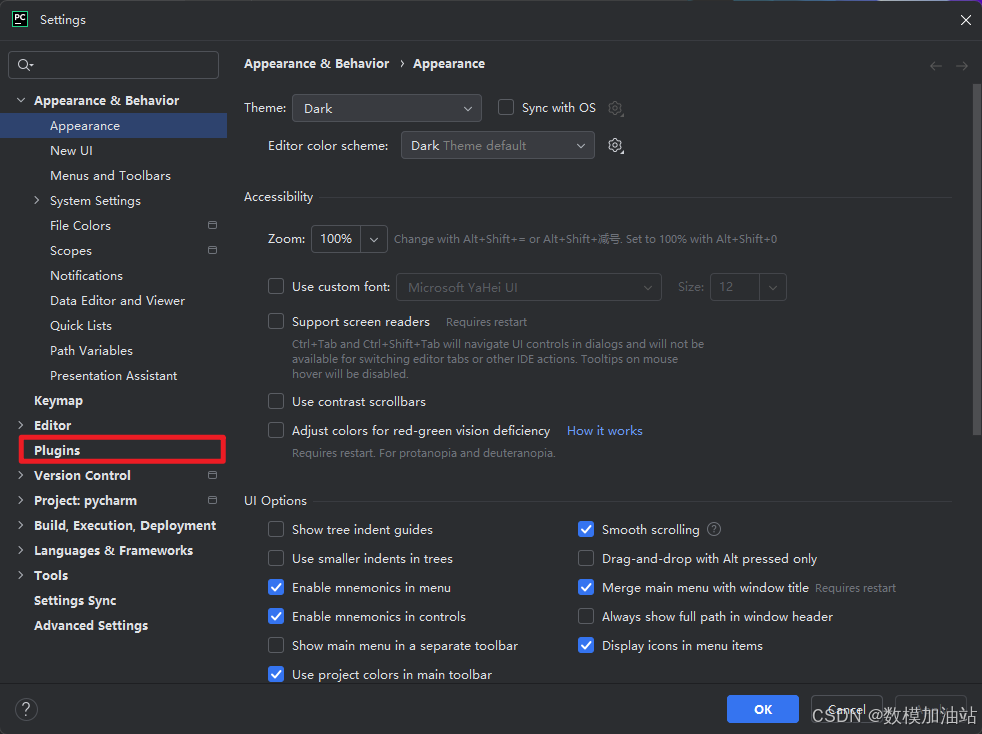Screen dimensions: 982x734
Task: Open the Plugins settings page
Action: pyautogui.click(x=57, y=450)
